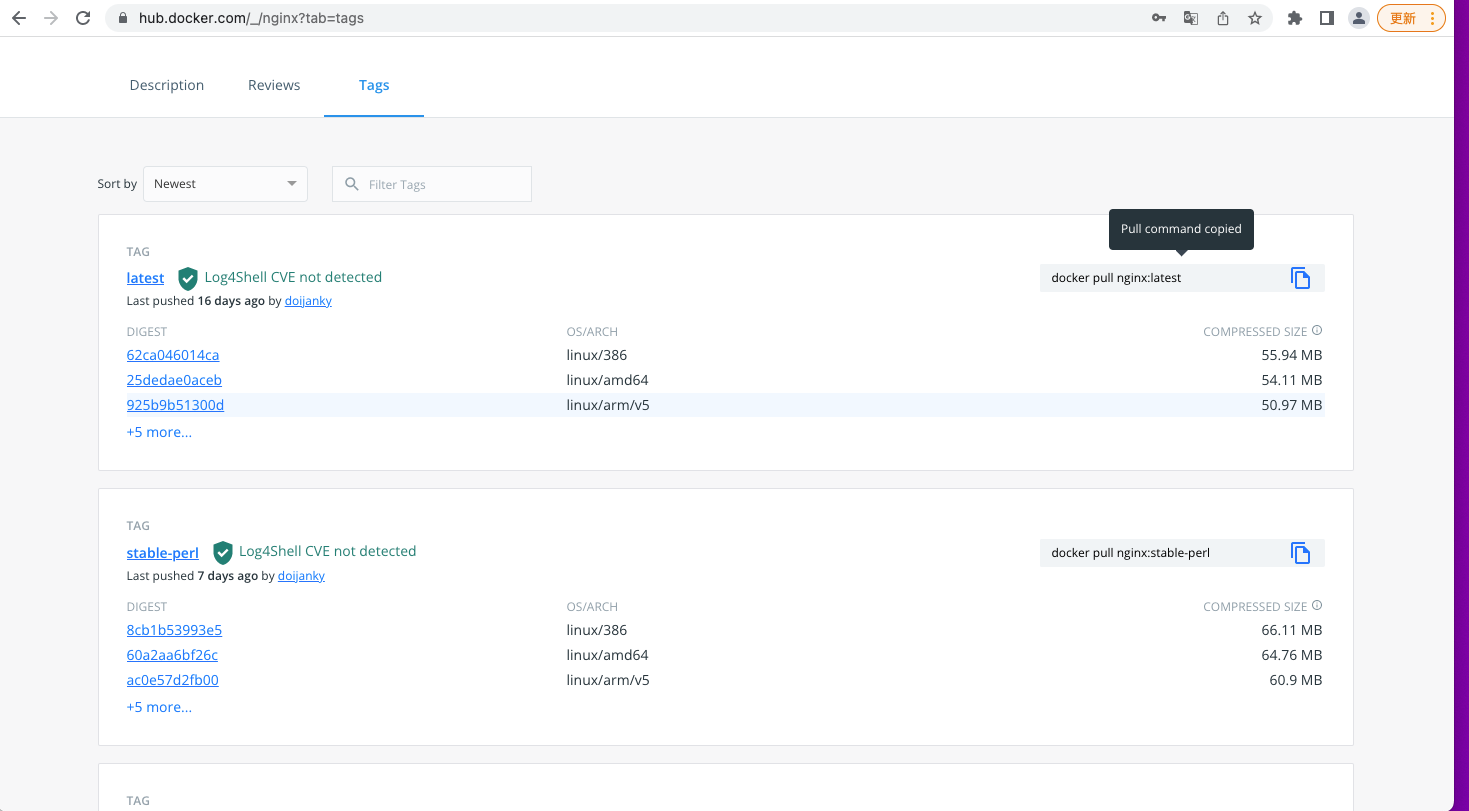Bookmark this page with star
Screen dimensions: 1469x811
click(1255, 18)
